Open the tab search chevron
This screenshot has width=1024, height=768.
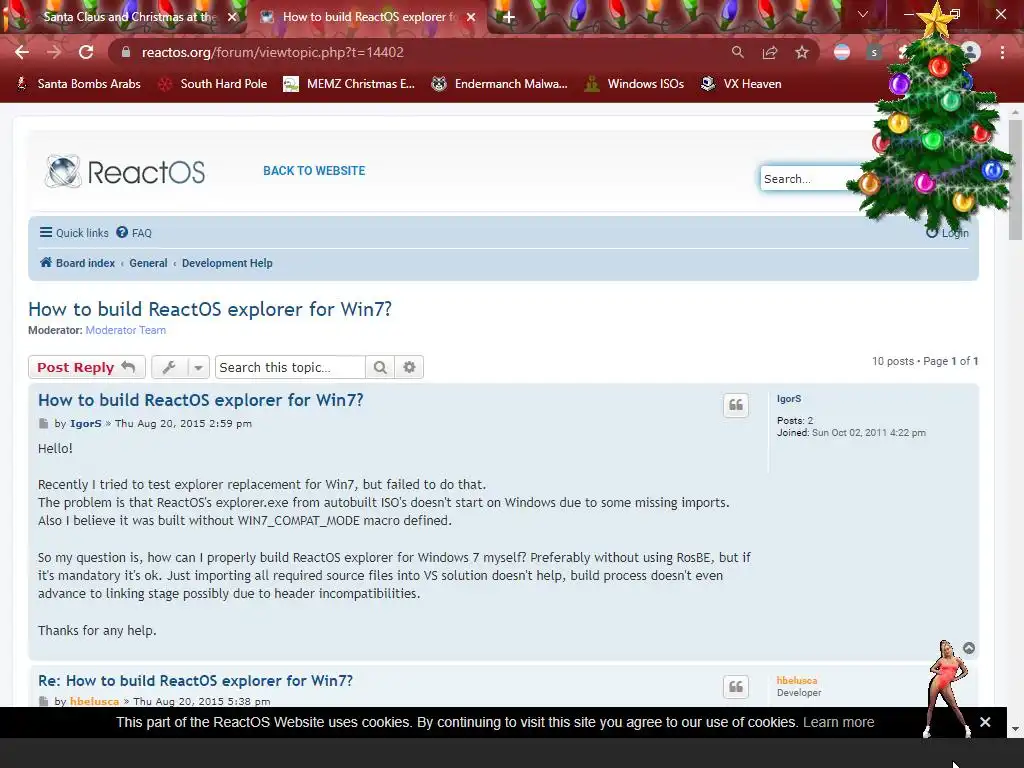(863, 14)
